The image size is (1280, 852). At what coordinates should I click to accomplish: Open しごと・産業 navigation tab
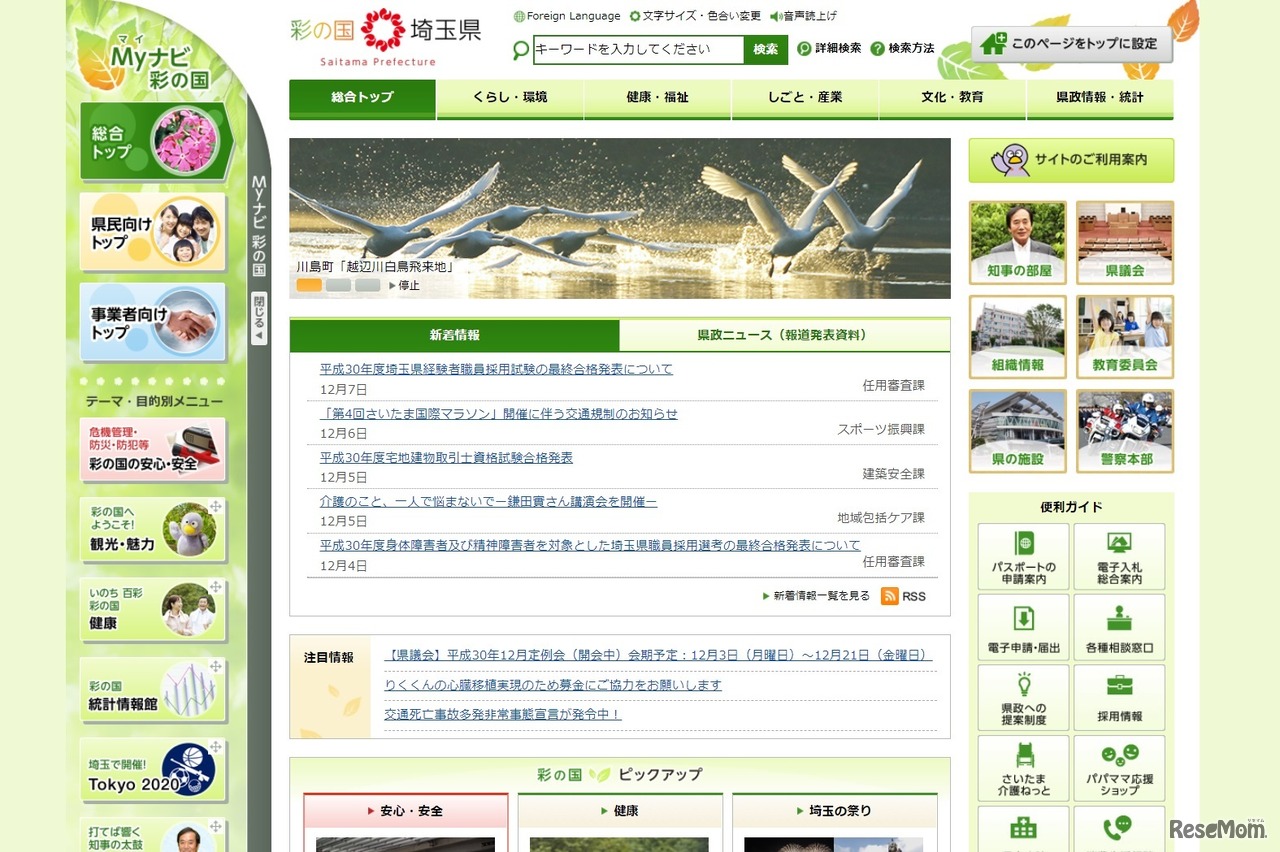[x=805, y=98]
